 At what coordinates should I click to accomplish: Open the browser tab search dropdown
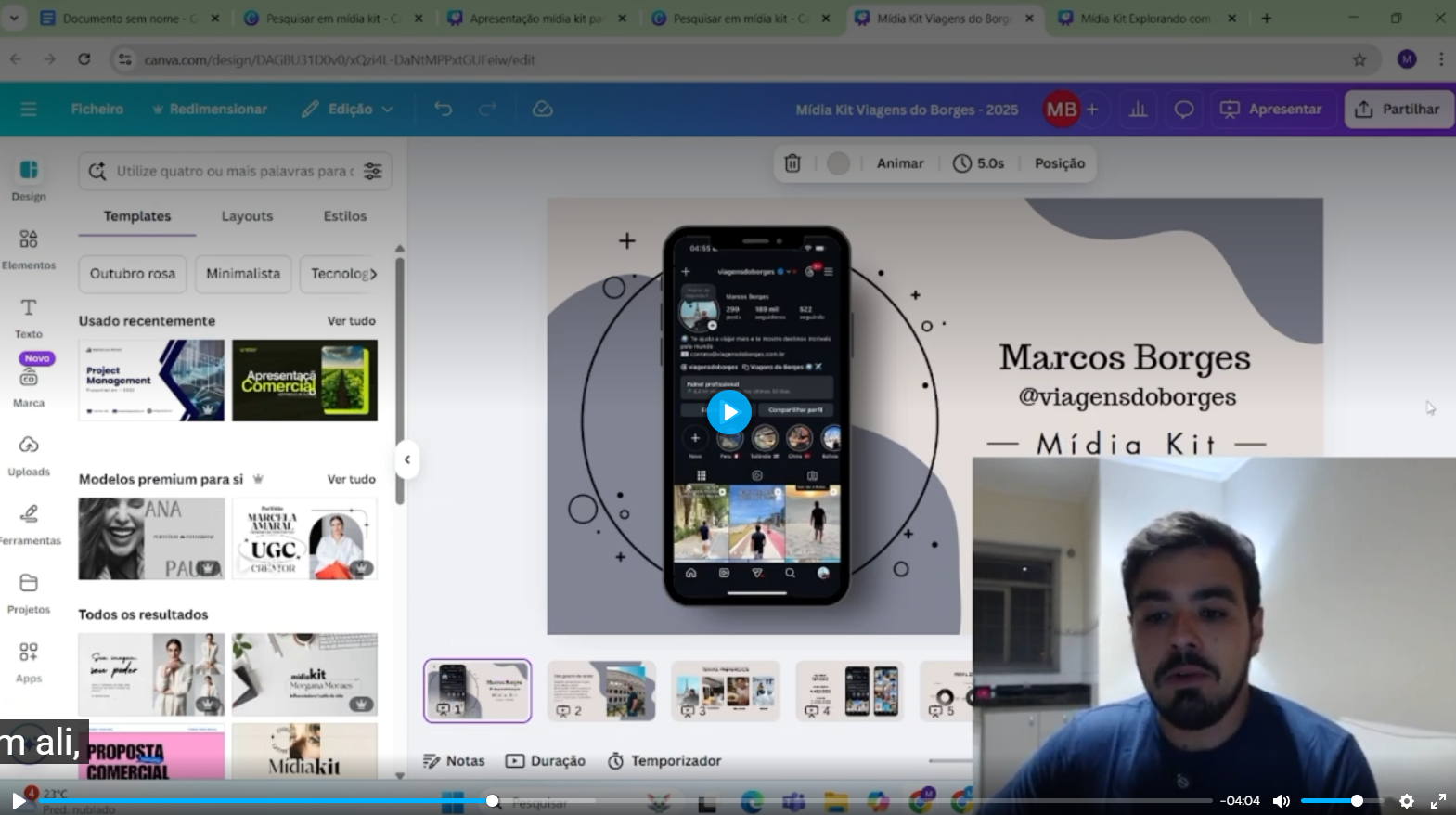(x=14, y=18)
